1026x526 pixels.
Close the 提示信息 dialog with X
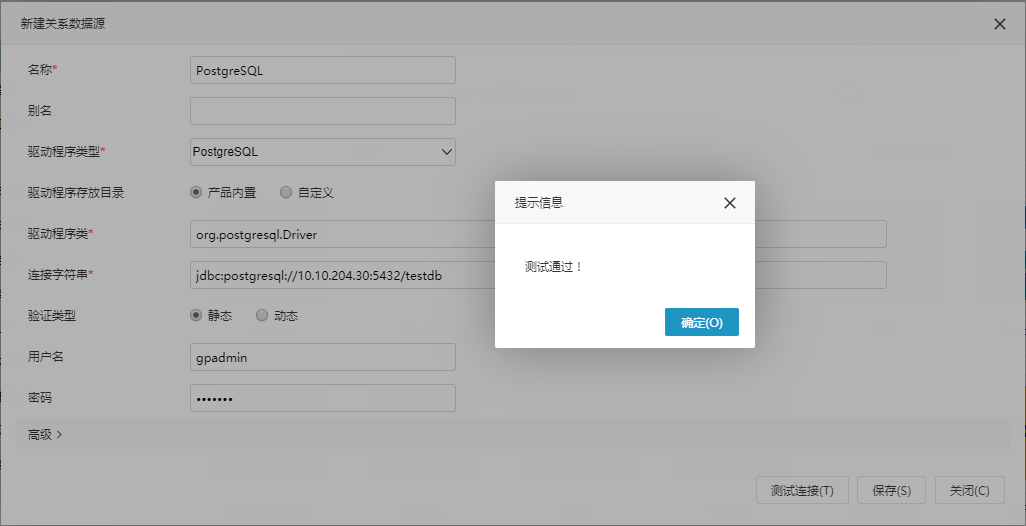click(x=730, y=203)
